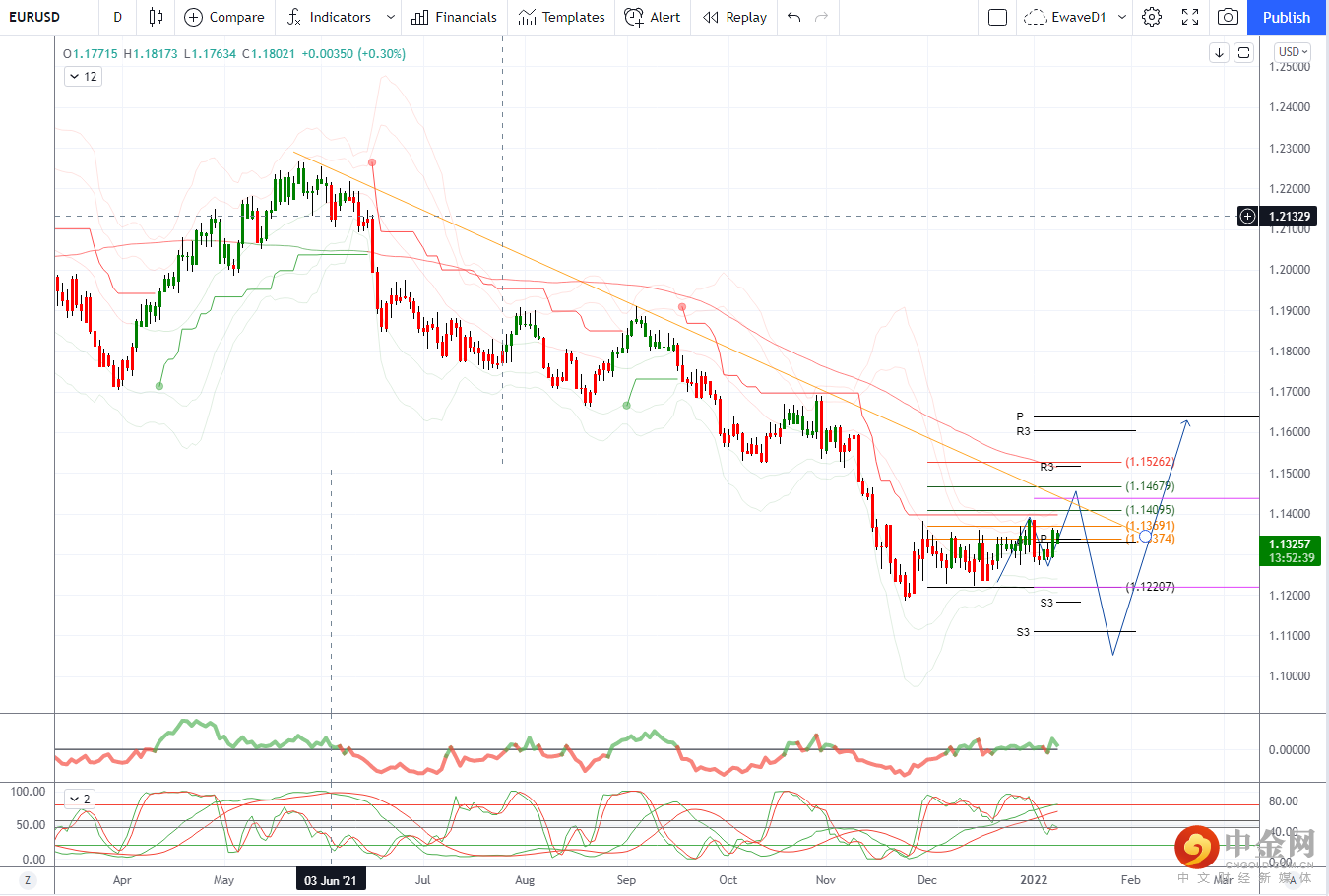Create an Alert with the alarm icon
Screen dimensions: 1329x896
point(652,17)
